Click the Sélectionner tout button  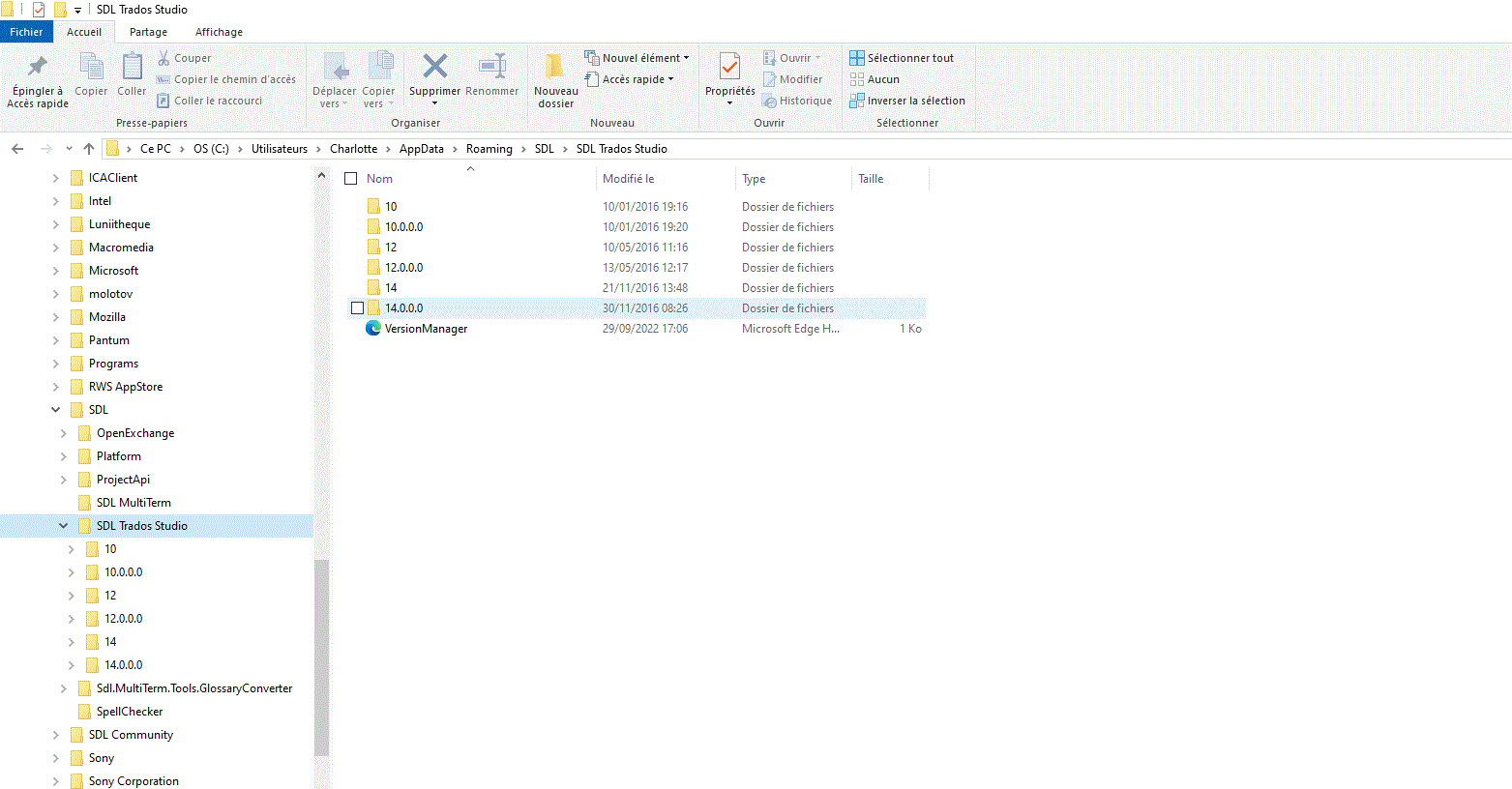point(900,57)
